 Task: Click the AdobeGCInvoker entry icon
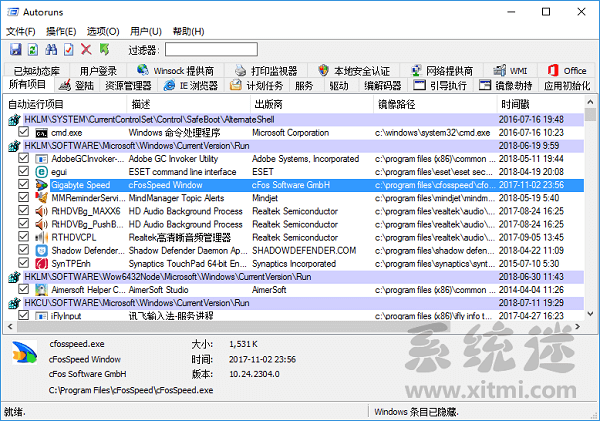41,159
